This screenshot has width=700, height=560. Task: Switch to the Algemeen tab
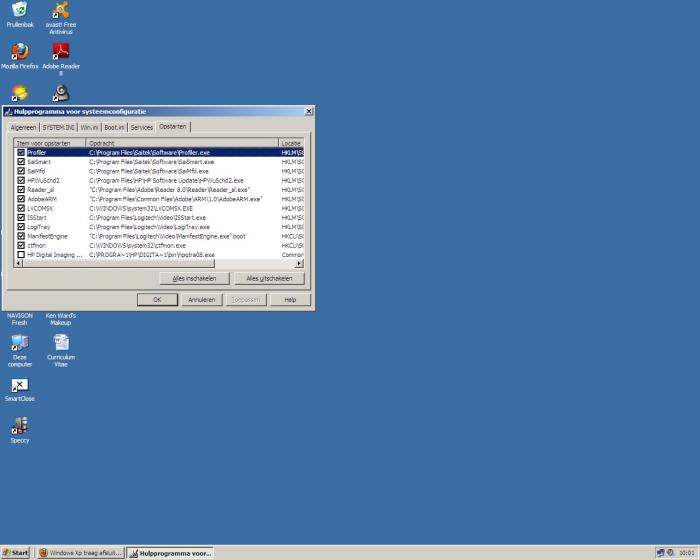click(23, 128)
